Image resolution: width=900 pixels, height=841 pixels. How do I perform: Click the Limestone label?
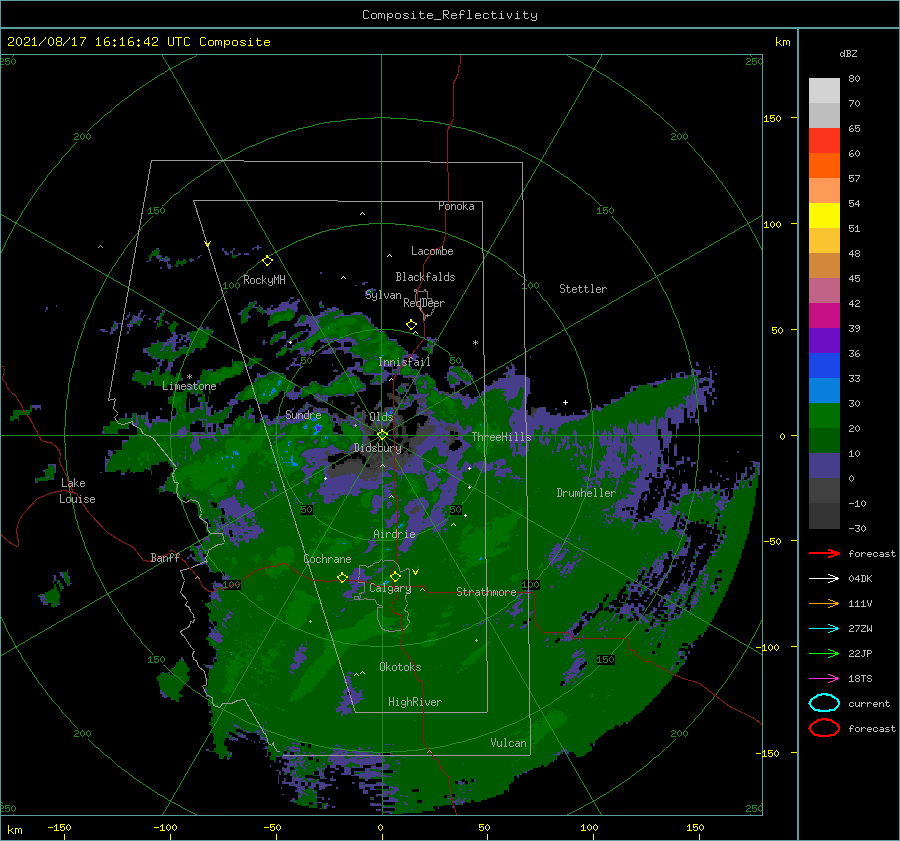189,386
